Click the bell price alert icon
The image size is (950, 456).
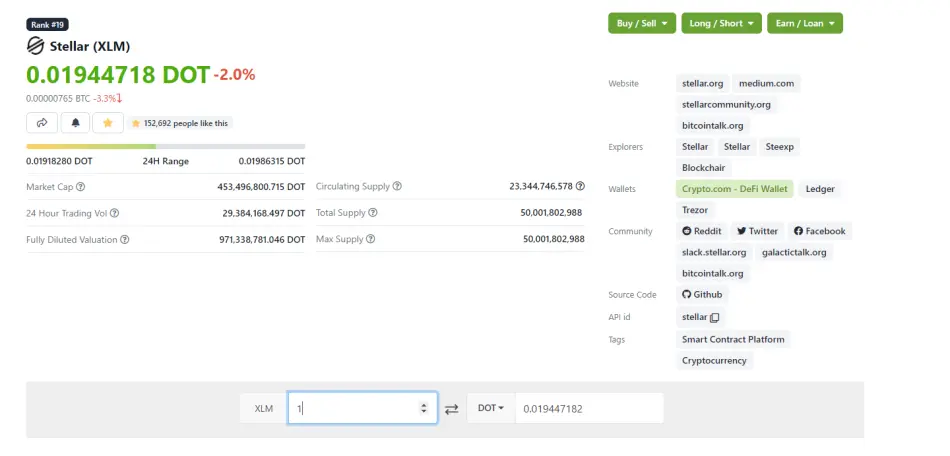click(75, 123)
